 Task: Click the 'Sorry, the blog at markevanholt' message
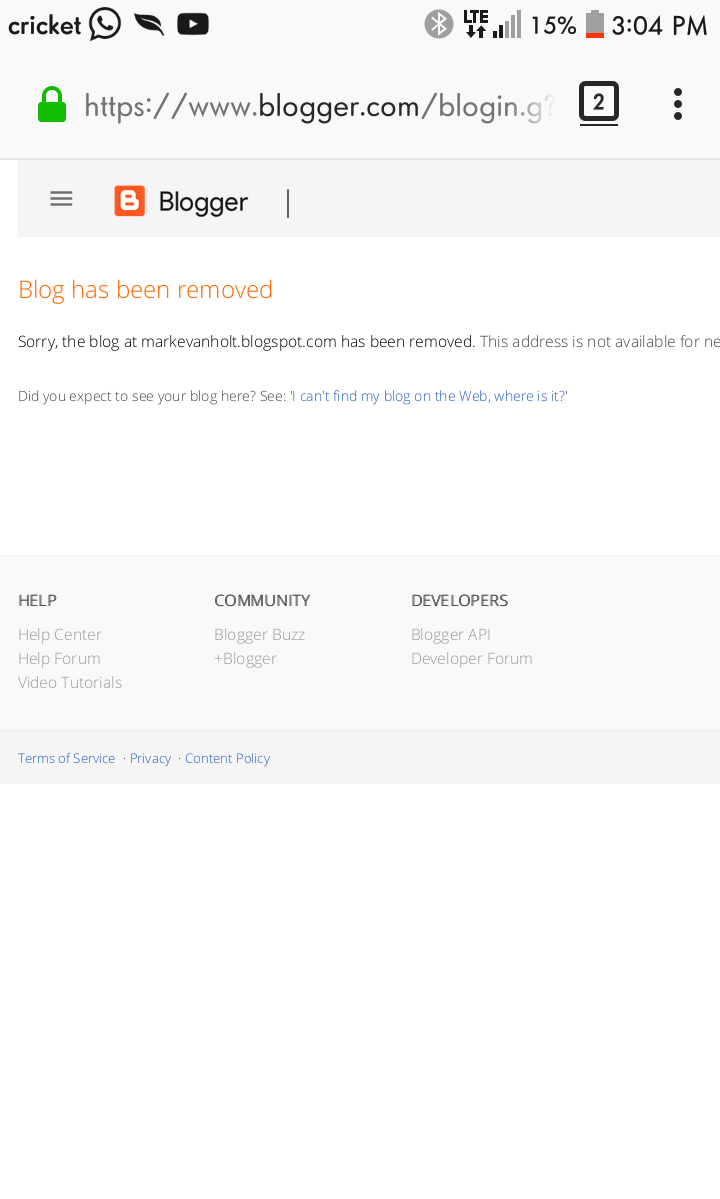(246, 342)
